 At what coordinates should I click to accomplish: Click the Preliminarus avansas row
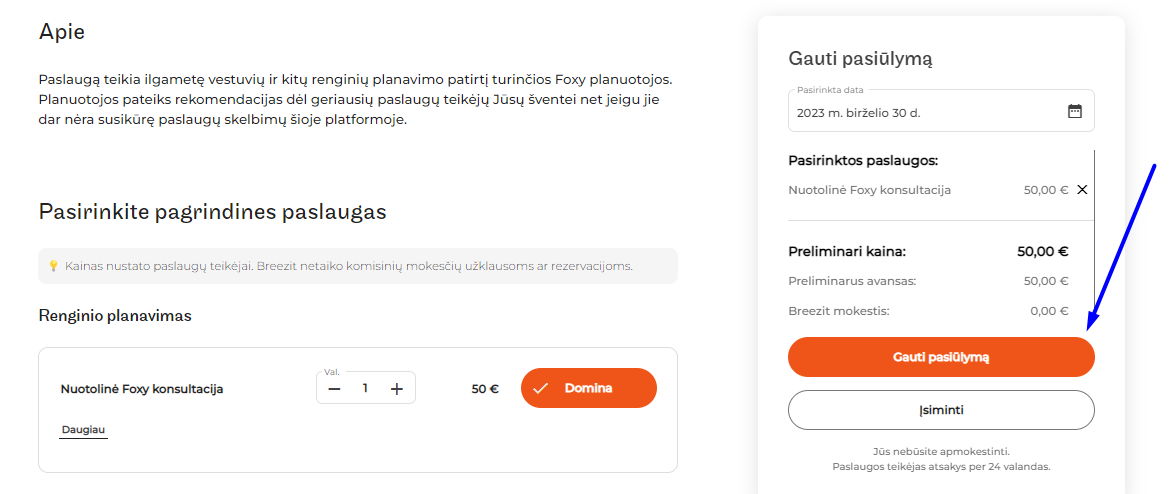point(928,281)
